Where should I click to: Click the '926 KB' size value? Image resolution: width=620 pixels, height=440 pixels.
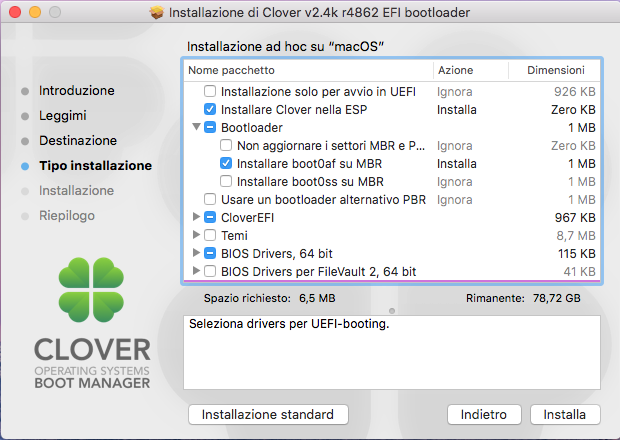[x=575, y=92]
